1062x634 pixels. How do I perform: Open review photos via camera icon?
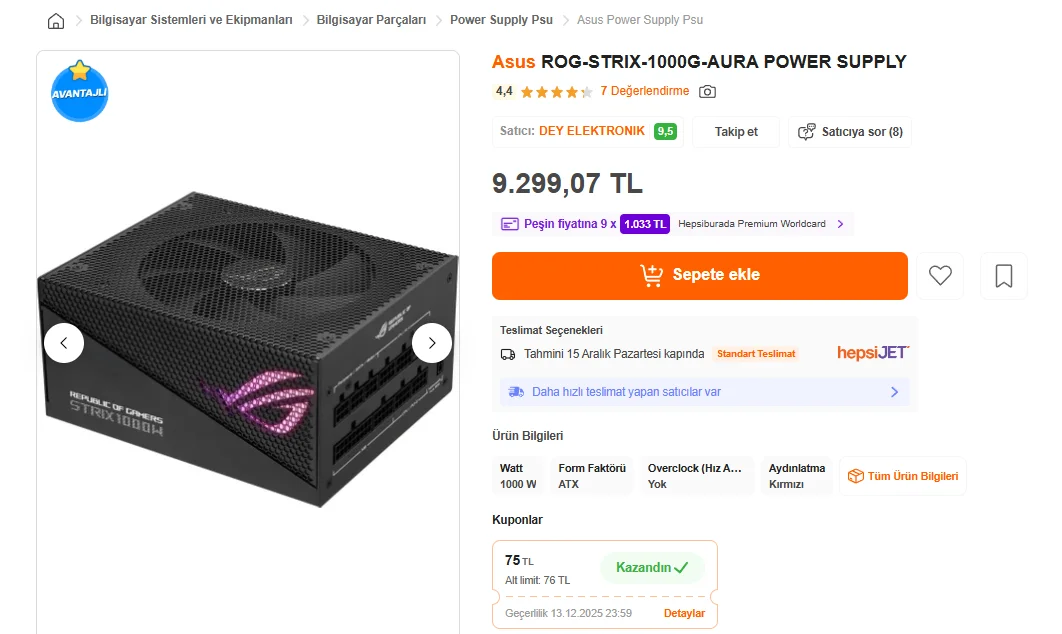pyautogui.click(x=707, y=92)
